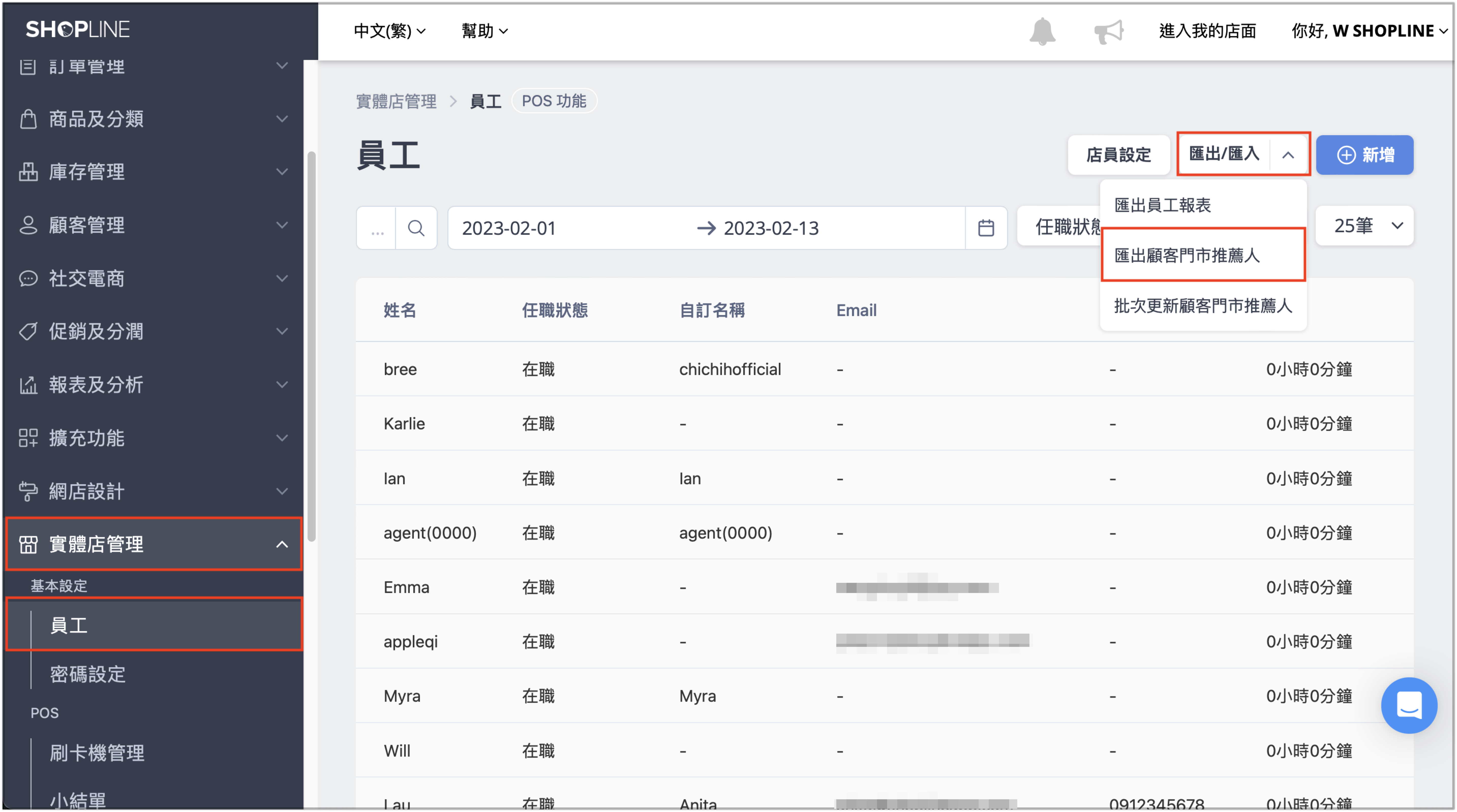Click the 任職狀態 column header
Viewport: 1457px width, 812px height.
point(555,310)
